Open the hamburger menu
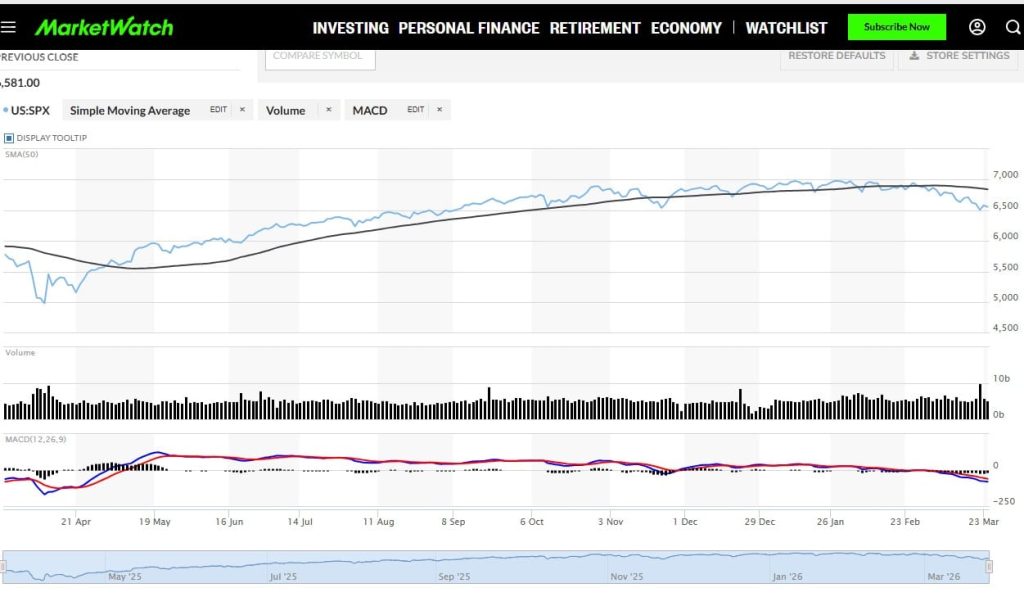This screenshot has height=597, width=1024. point(10,28)
